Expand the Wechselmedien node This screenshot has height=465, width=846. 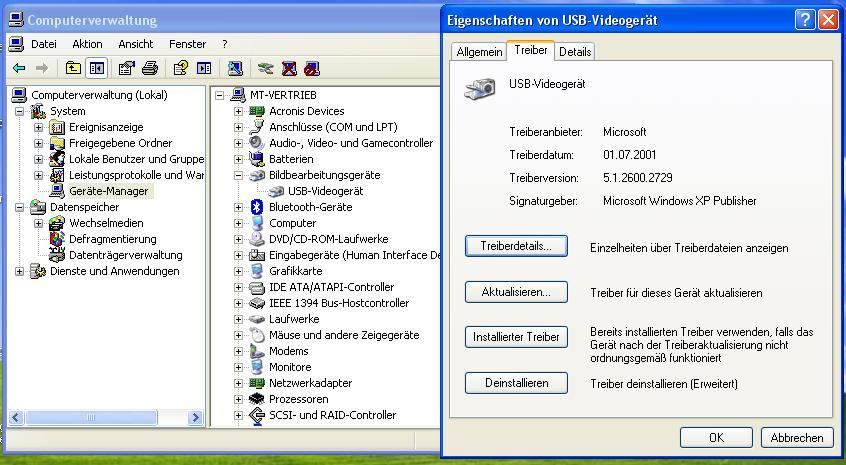(x=38, y=223)
